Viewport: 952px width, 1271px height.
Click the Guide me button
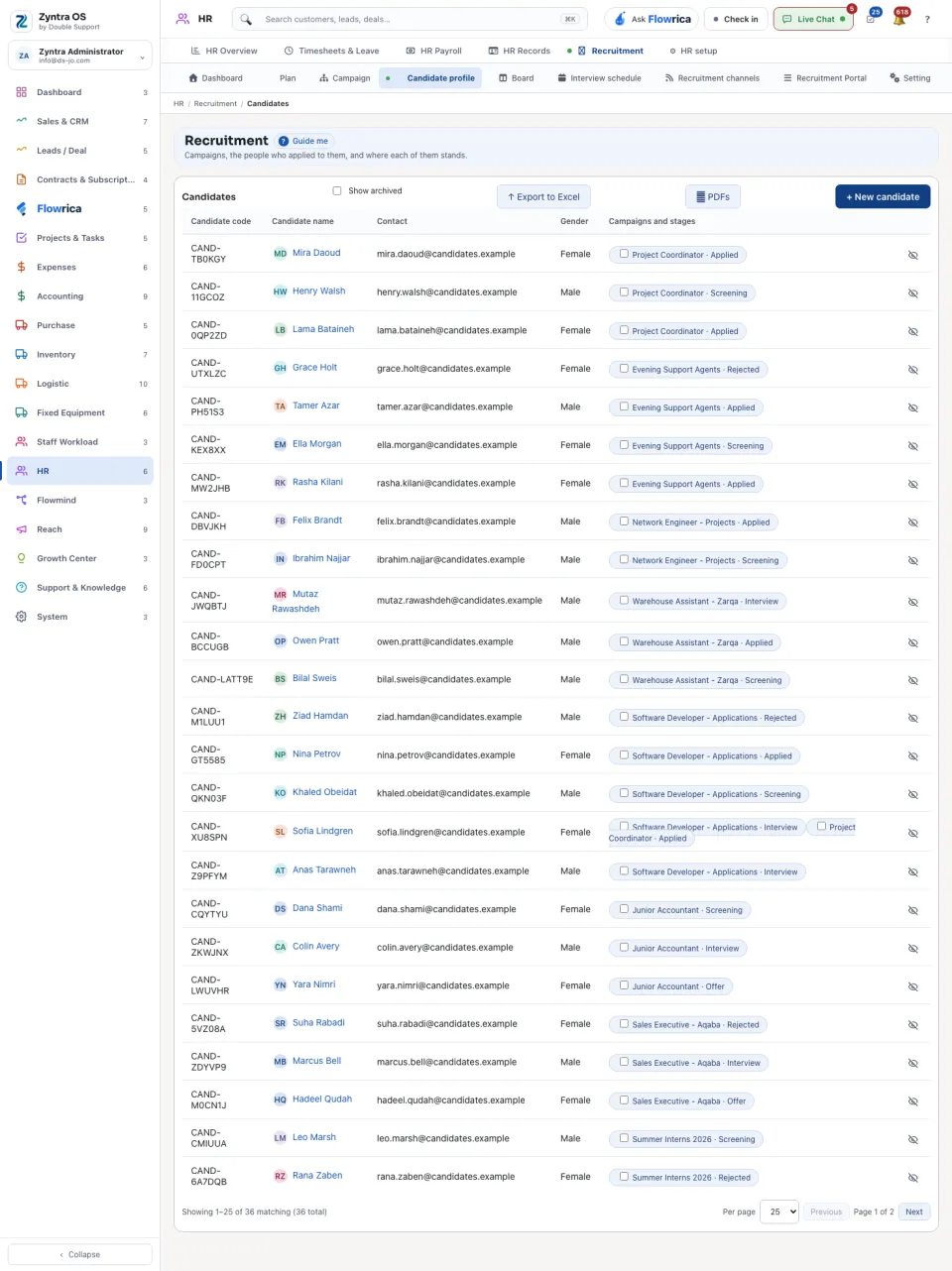point(303,141)
